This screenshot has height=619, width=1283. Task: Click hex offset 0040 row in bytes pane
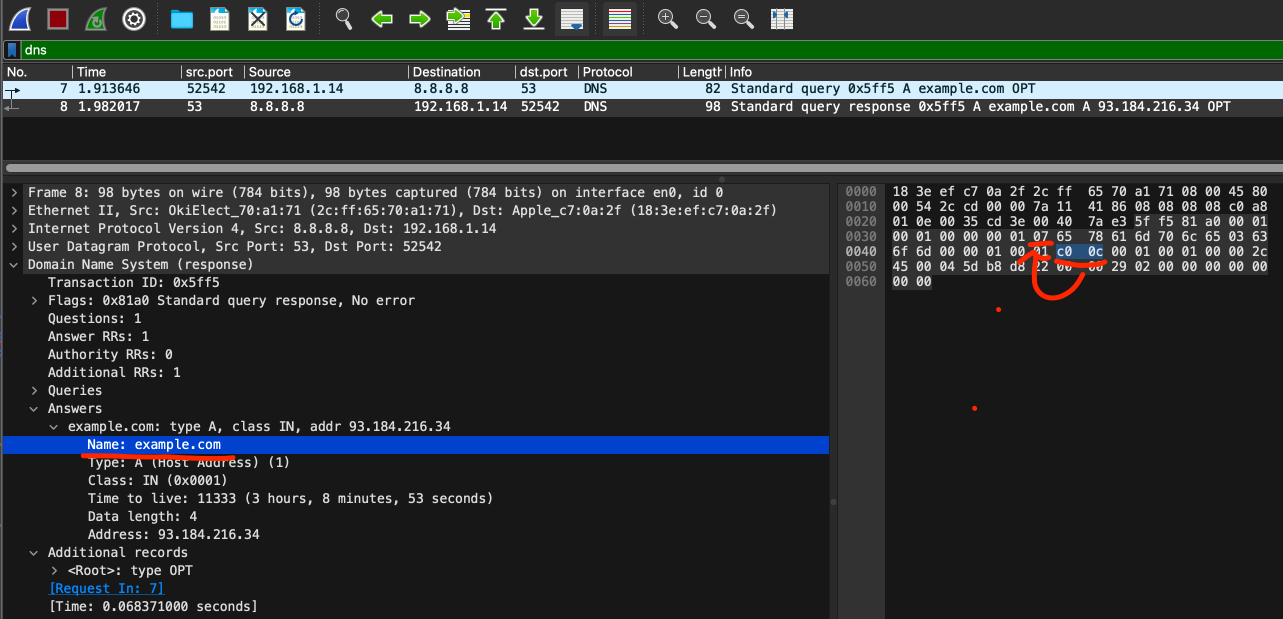click(x=861, y=252)
